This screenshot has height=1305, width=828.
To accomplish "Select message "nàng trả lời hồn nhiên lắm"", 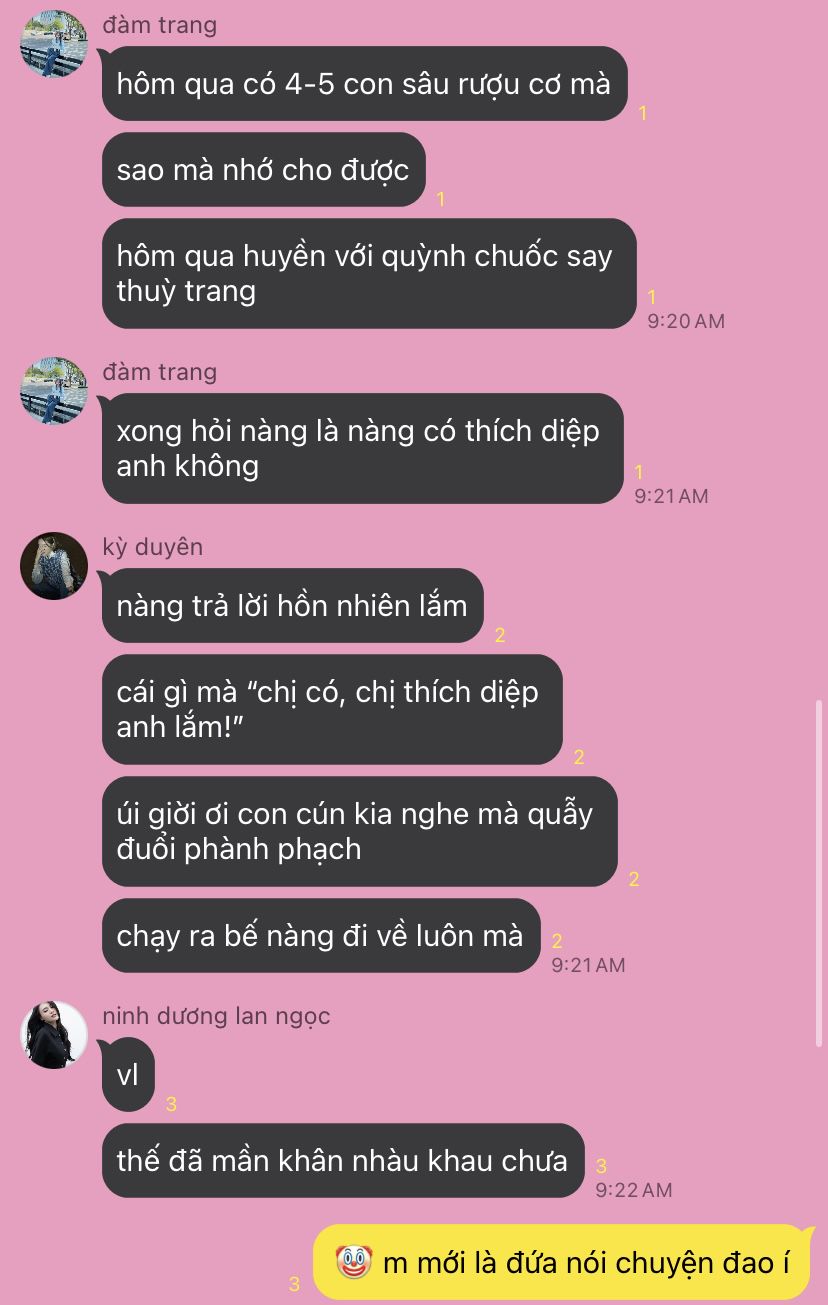I will click(x=292, y=606).
